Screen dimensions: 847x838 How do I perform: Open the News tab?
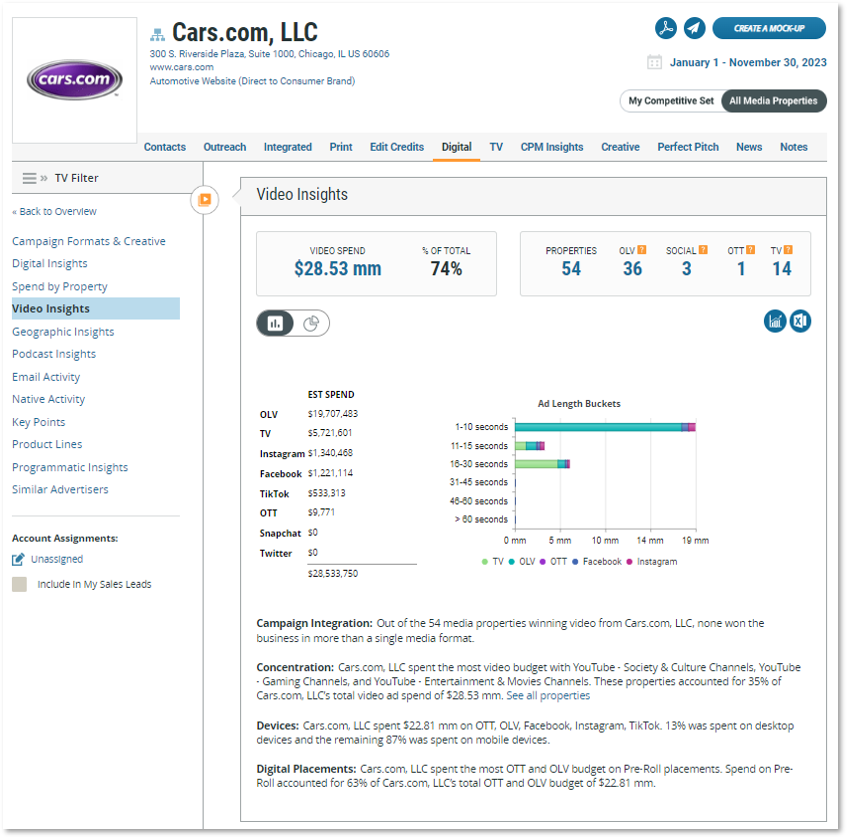(749, 147)
